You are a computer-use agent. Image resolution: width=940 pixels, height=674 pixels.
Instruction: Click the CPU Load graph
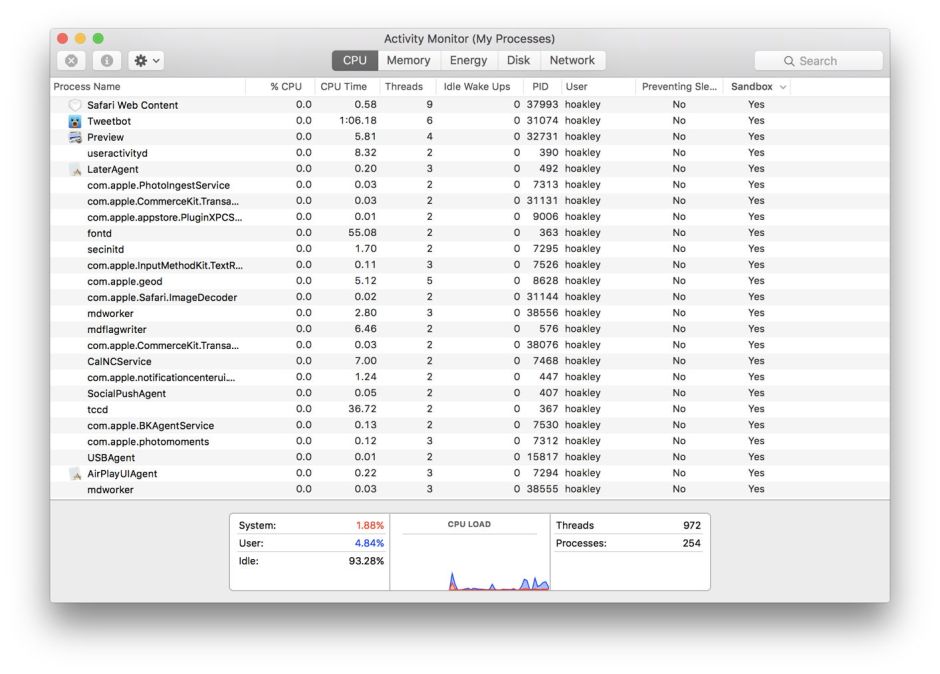pyautogui.click(x=470, y=560)
